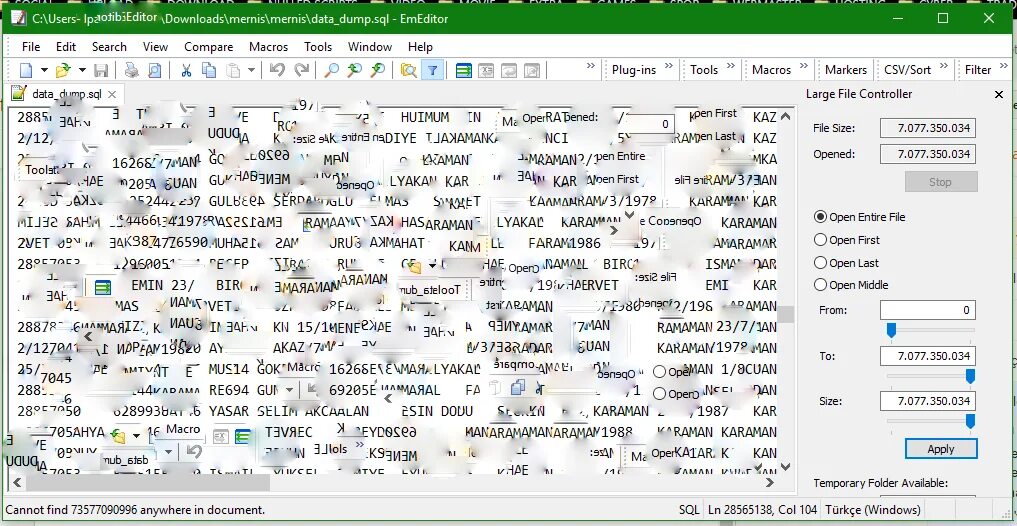
Task: Open the Macros menu in menu bar
Action: pyautogui.click(x=268, y=47)
